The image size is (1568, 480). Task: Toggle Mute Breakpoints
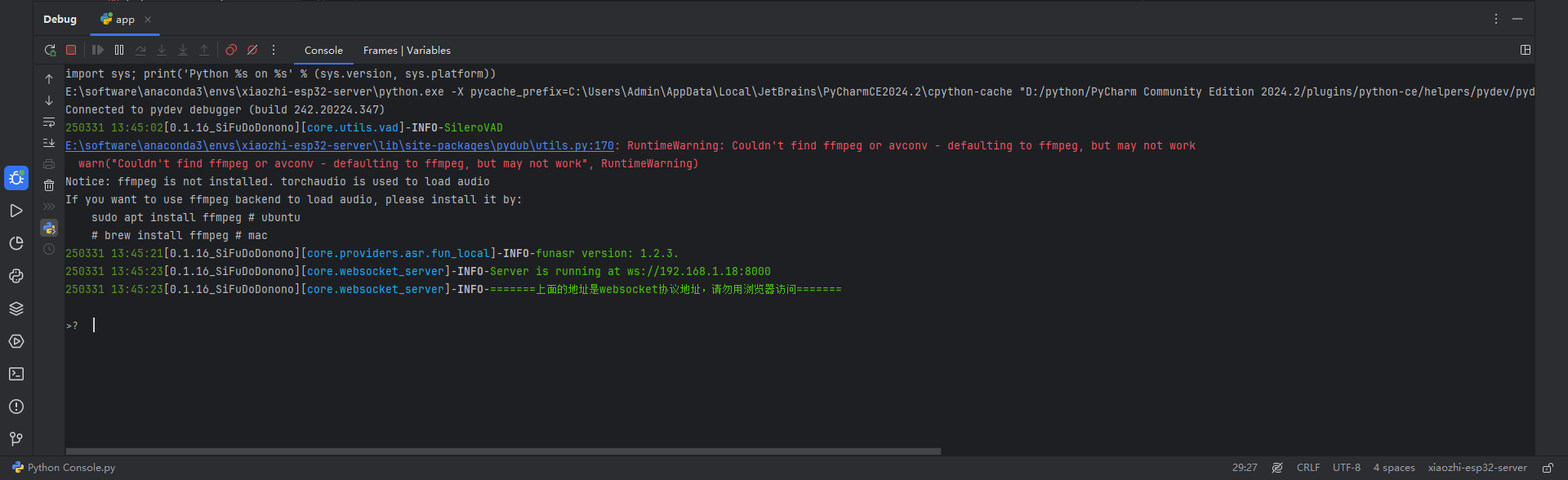(252, 50)
